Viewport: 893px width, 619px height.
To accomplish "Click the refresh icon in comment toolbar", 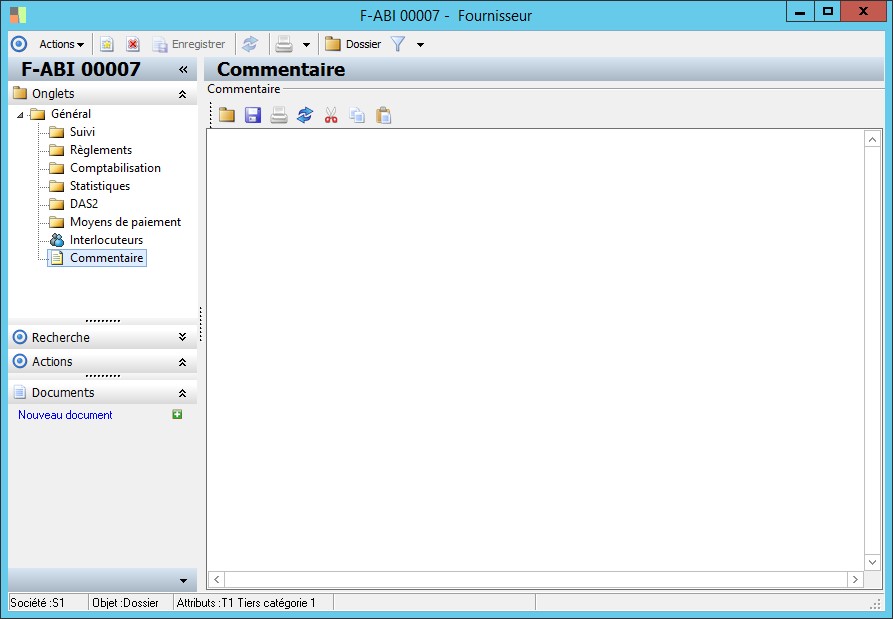I will pyautogui.click(x=305, y=116).
